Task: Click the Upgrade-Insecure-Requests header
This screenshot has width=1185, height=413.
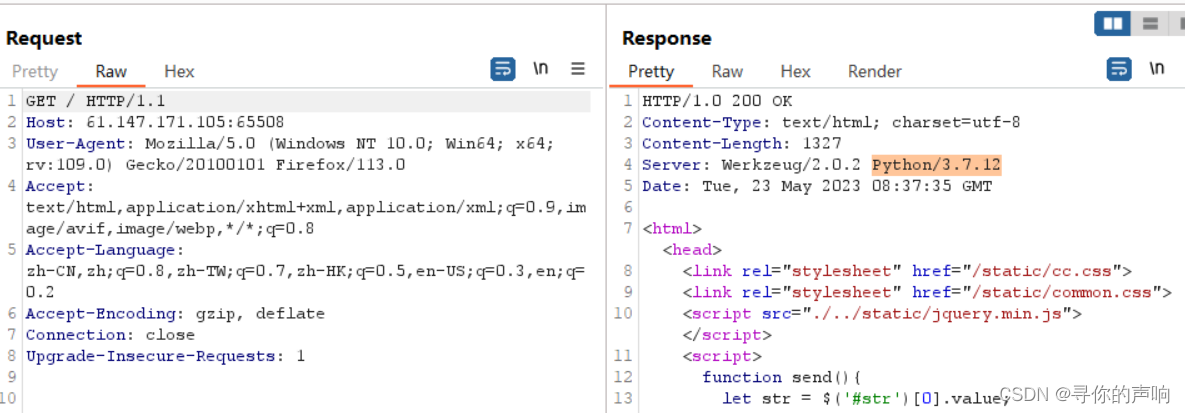Action: tap(166, 356)
